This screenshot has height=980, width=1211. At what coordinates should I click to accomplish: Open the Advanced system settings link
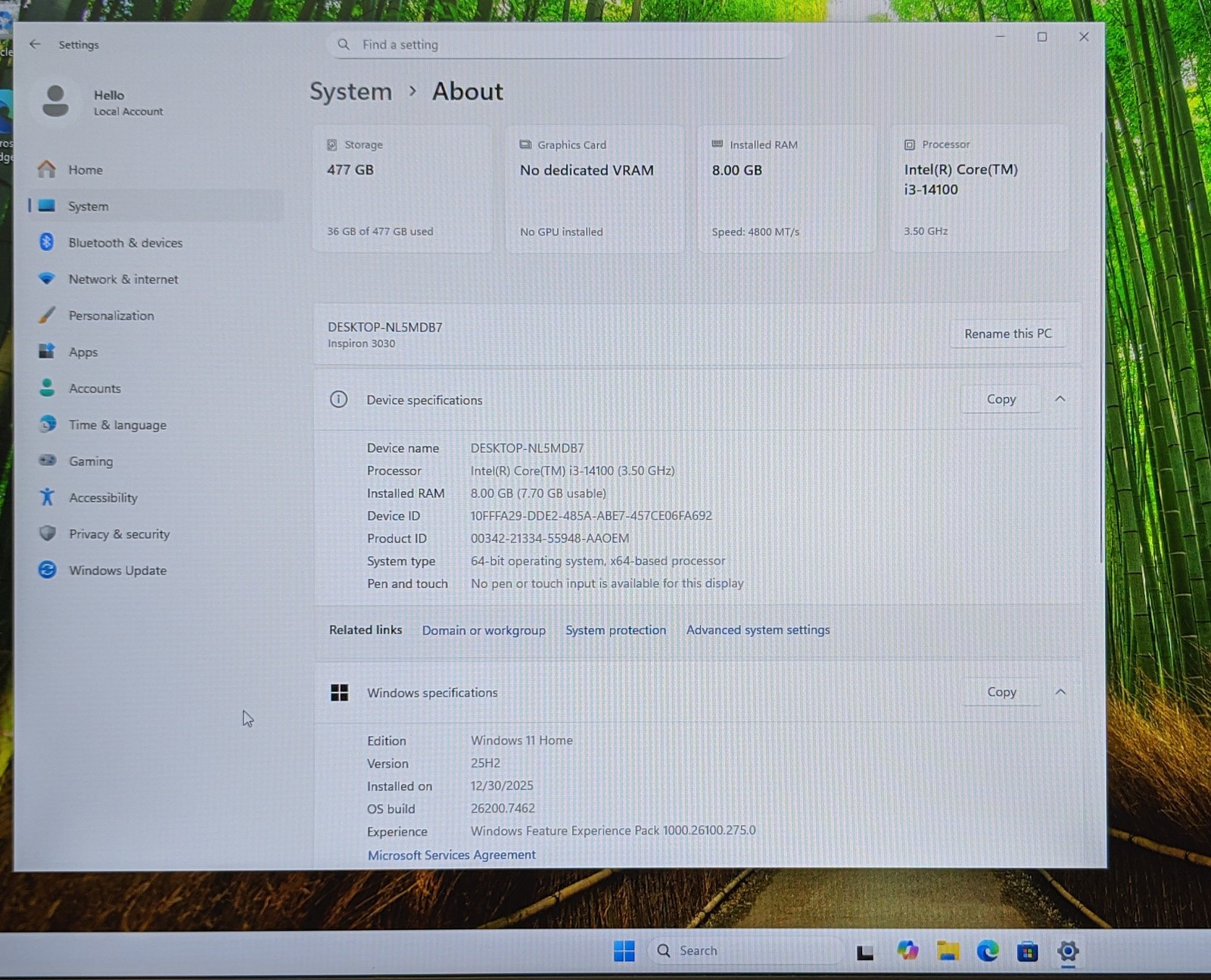(x=757, y=630)
